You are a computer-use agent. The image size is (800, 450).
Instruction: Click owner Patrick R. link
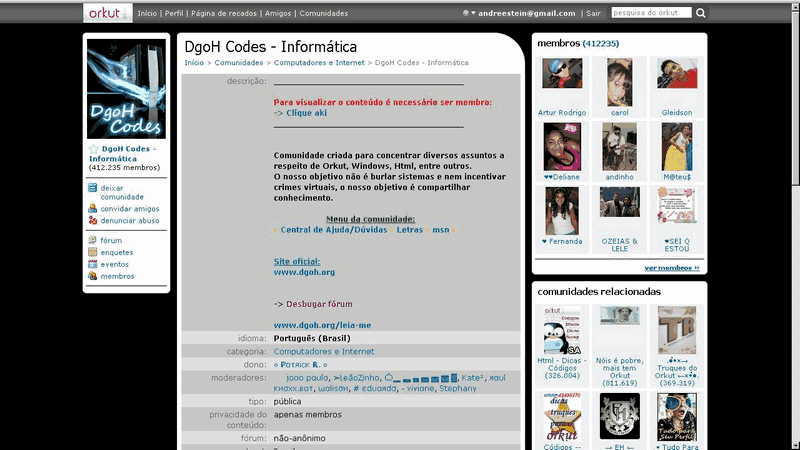[x=300, y=365]
